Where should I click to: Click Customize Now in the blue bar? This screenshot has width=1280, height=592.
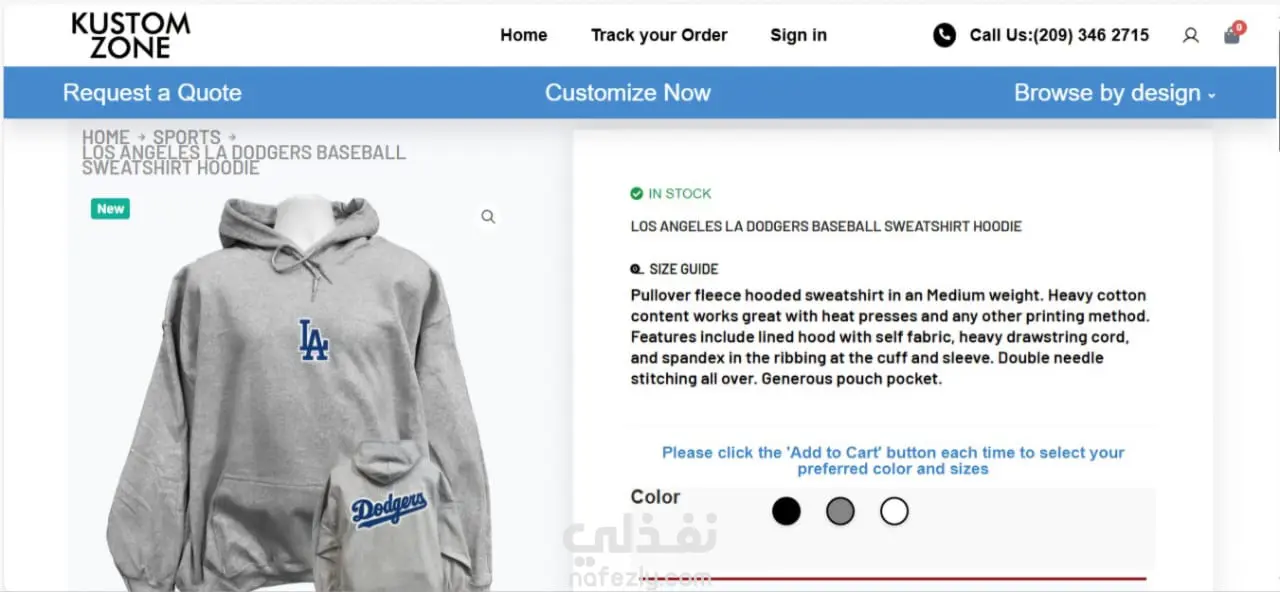click(x=628, y=93)
